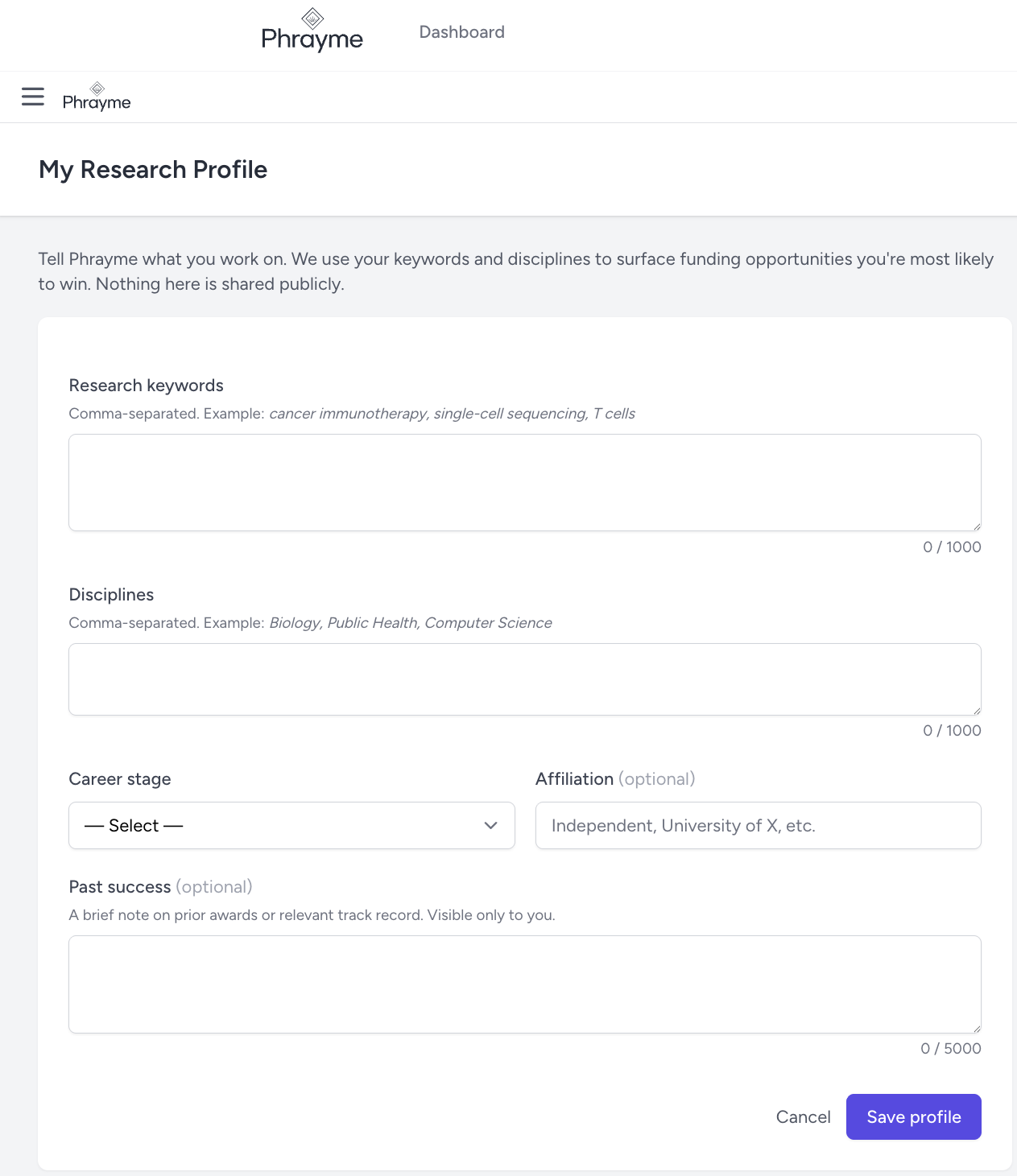Click the Career stage label
The width and height of the screenshot is (1017, 1176).
[x=120, y=779]
